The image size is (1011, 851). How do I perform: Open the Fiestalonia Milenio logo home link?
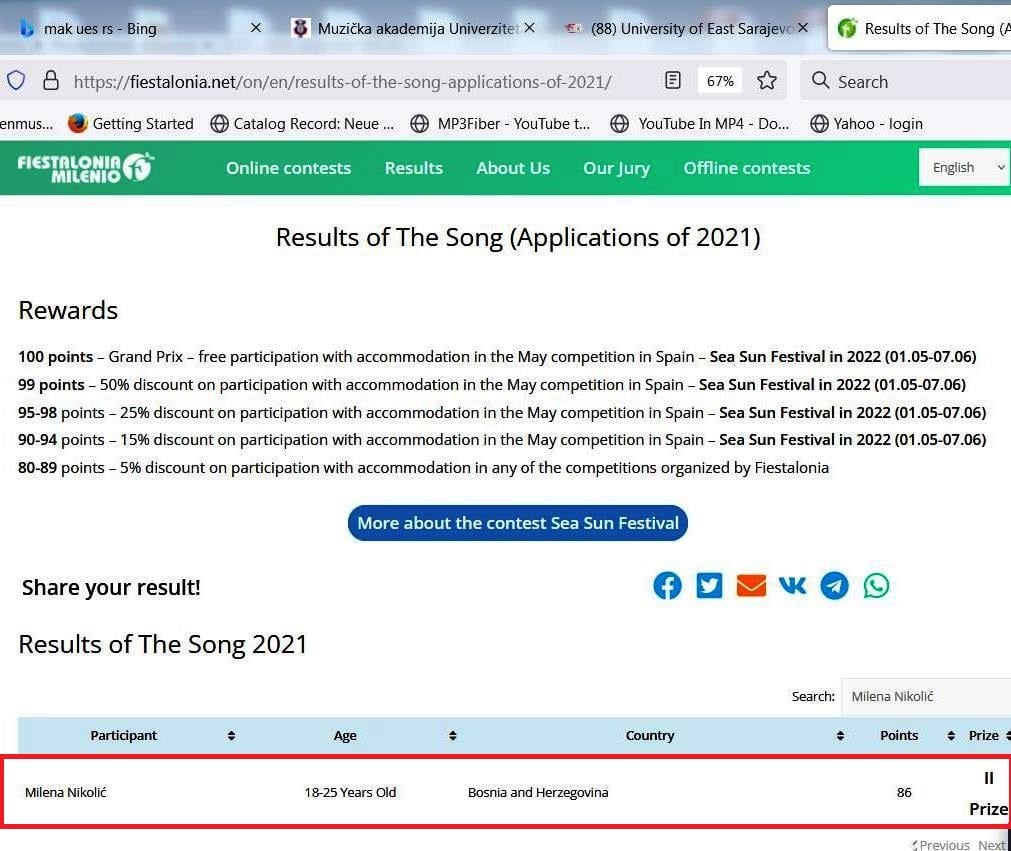click(86, 168)
